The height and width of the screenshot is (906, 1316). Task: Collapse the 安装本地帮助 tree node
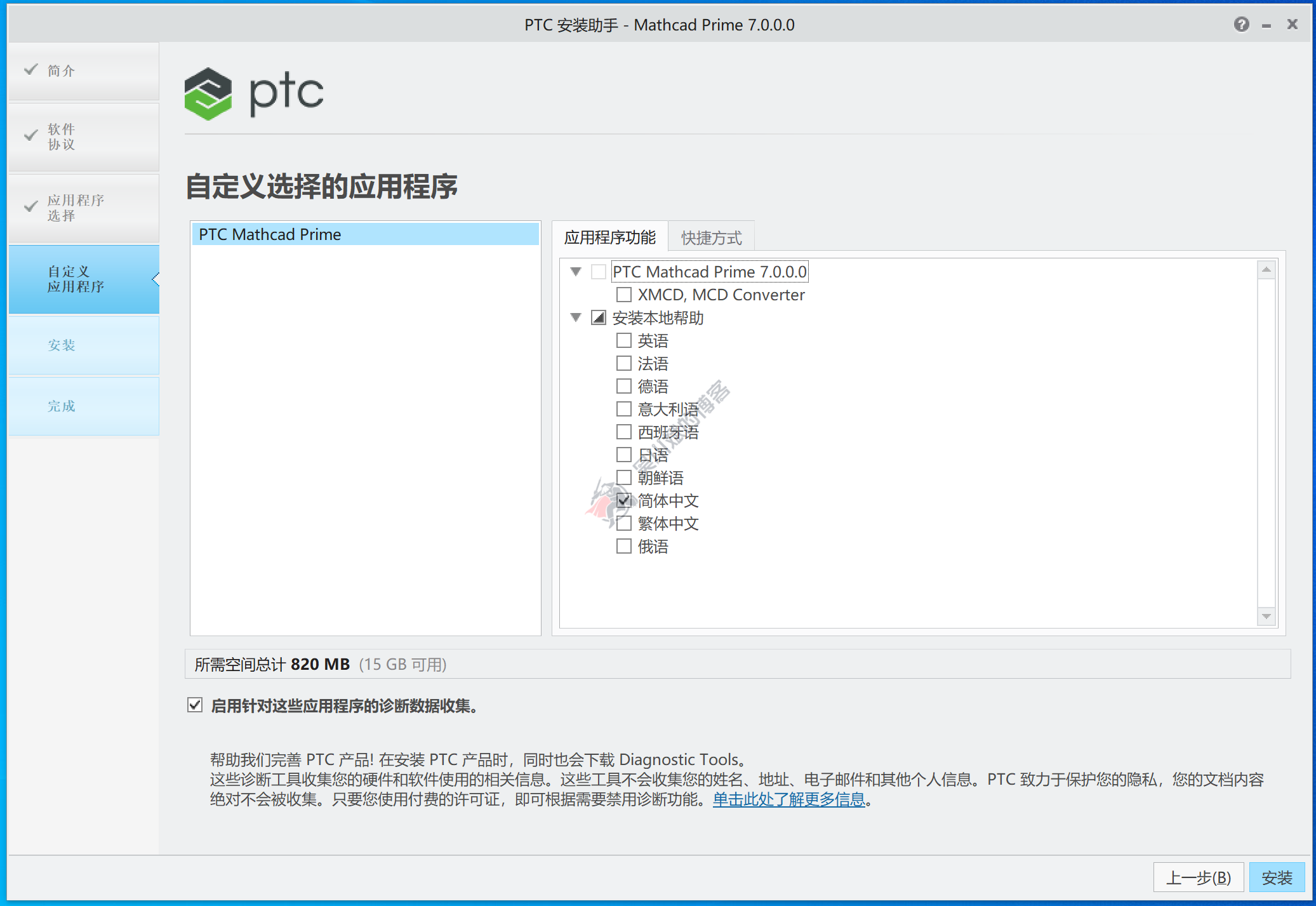pos(576,317)
